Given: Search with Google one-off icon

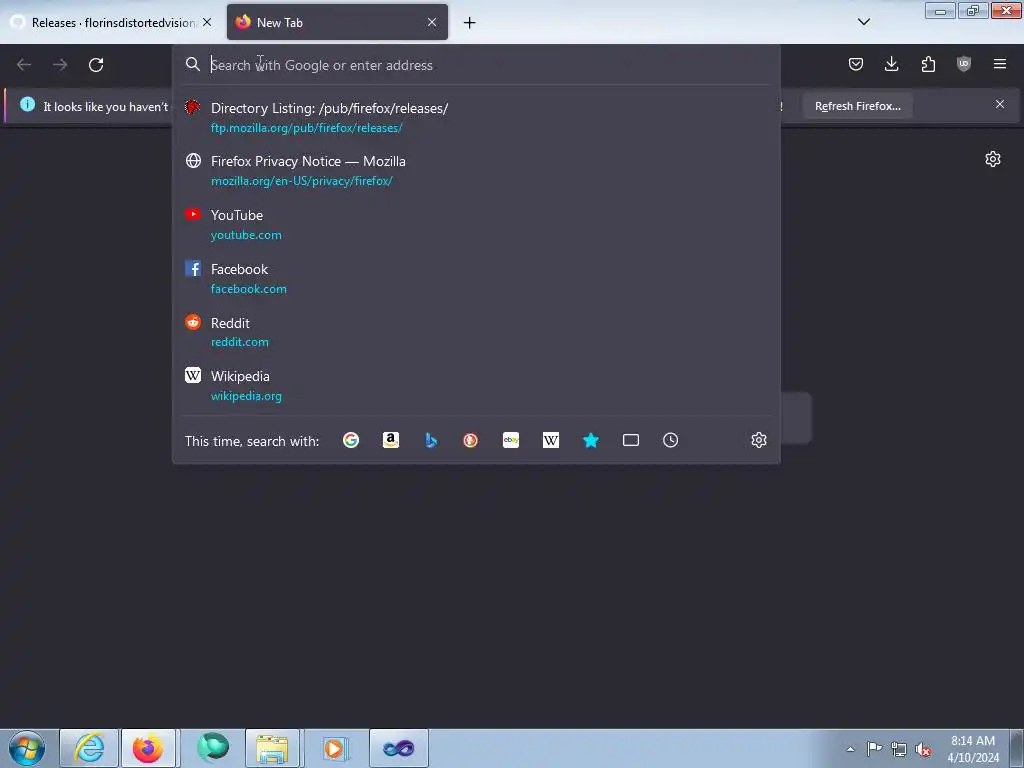Looking at the screenshot, I should 351,440.
